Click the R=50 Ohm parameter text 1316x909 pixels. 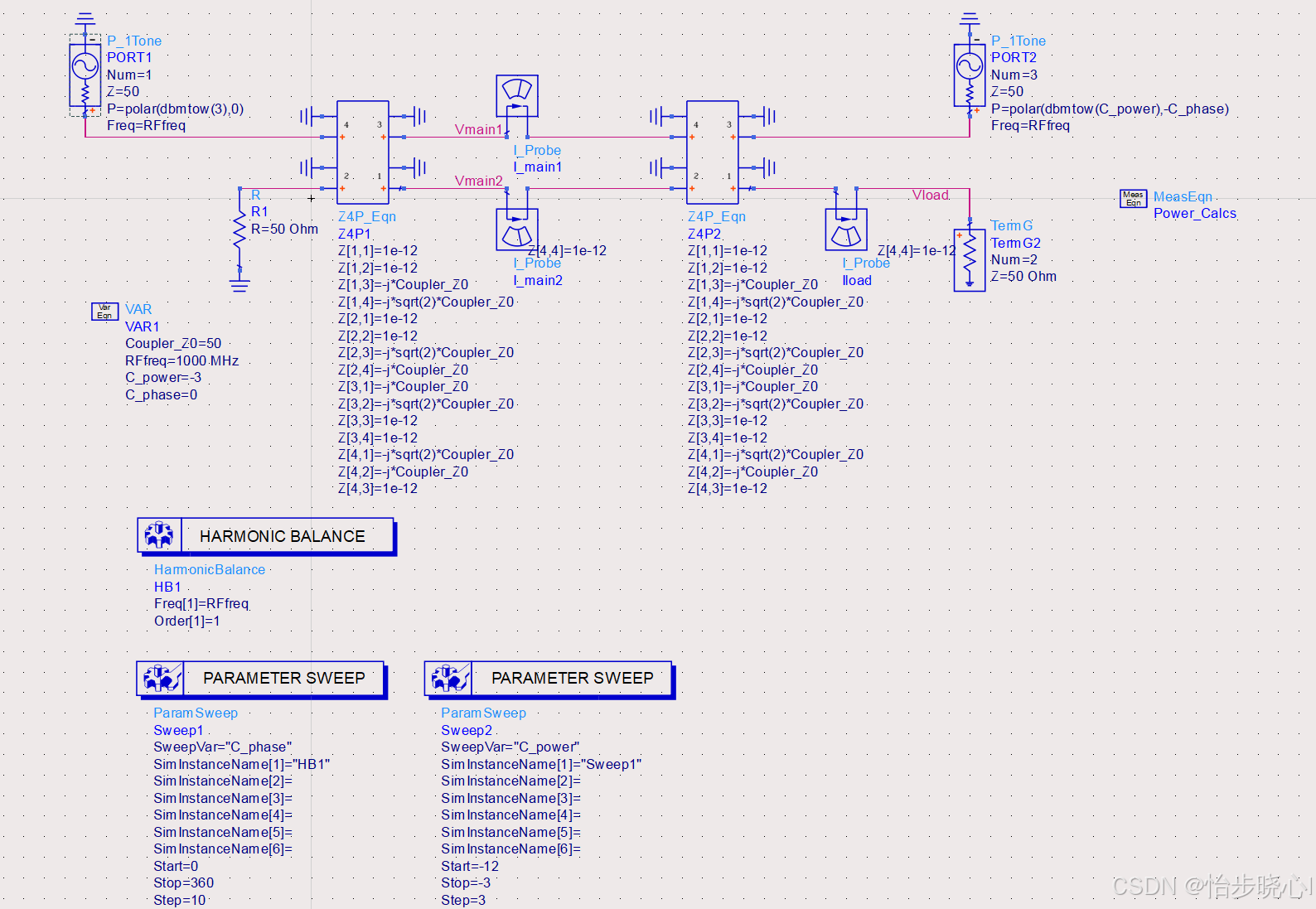tap(284, 230)
